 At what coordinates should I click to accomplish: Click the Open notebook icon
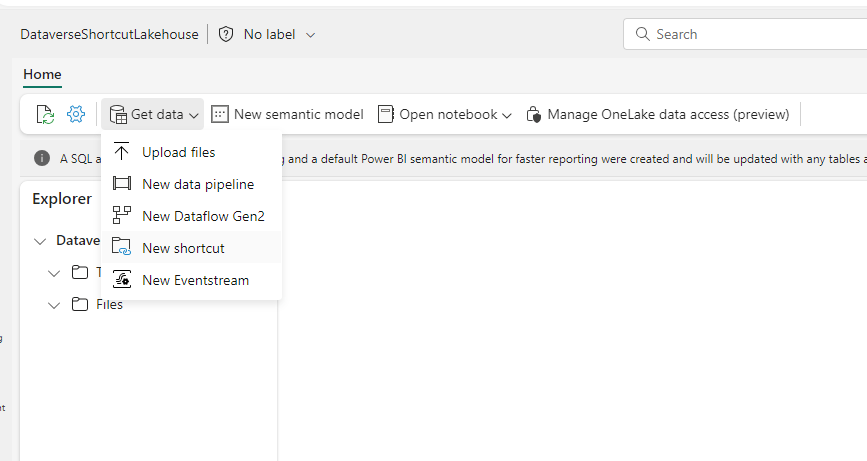pos(386,115)
